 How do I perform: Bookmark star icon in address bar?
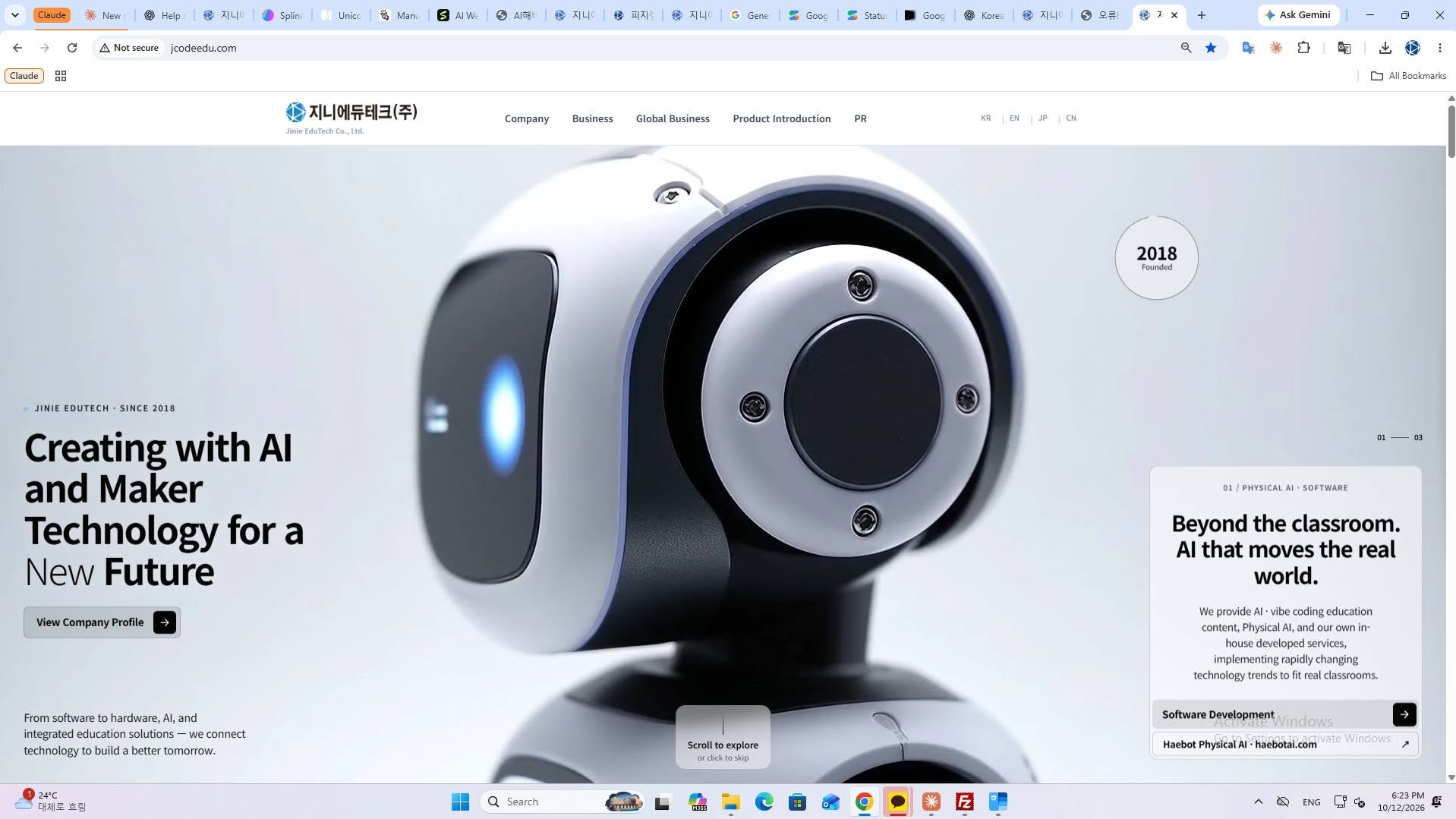click(x=1211, y=48)
